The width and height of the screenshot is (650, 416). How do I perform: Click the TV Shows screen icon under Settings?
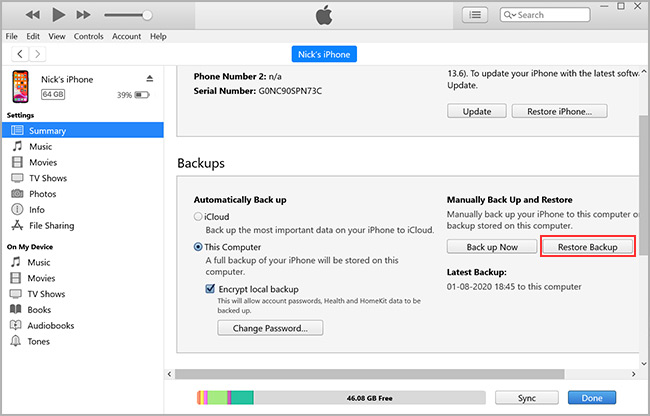point(17,178)
